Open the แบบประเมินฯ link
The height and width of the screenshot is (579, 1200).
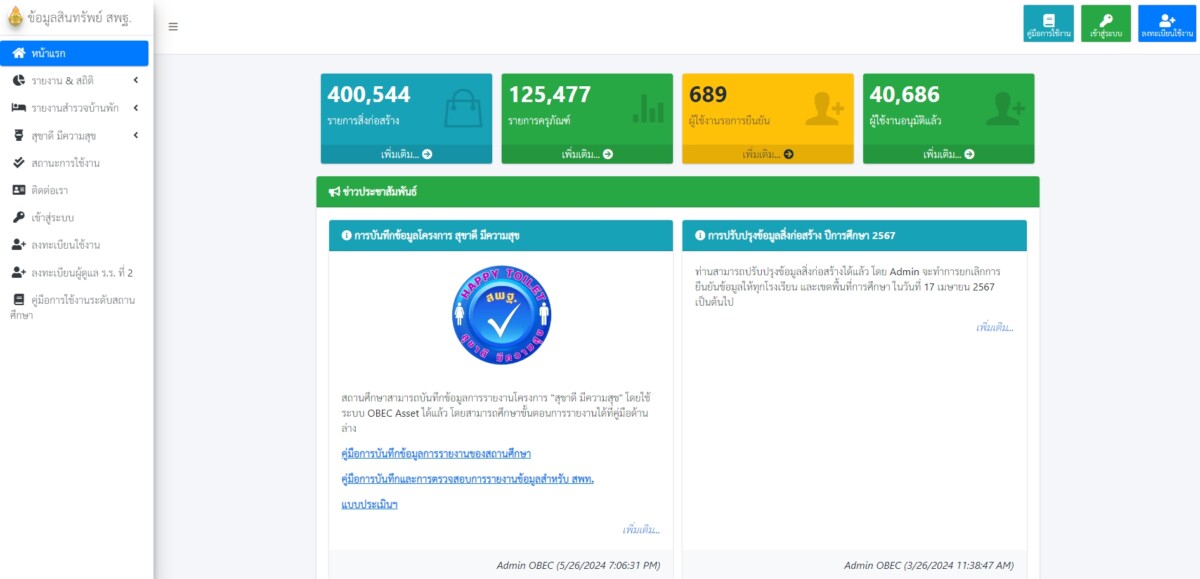pyautogui.click(x=370, y=504)
